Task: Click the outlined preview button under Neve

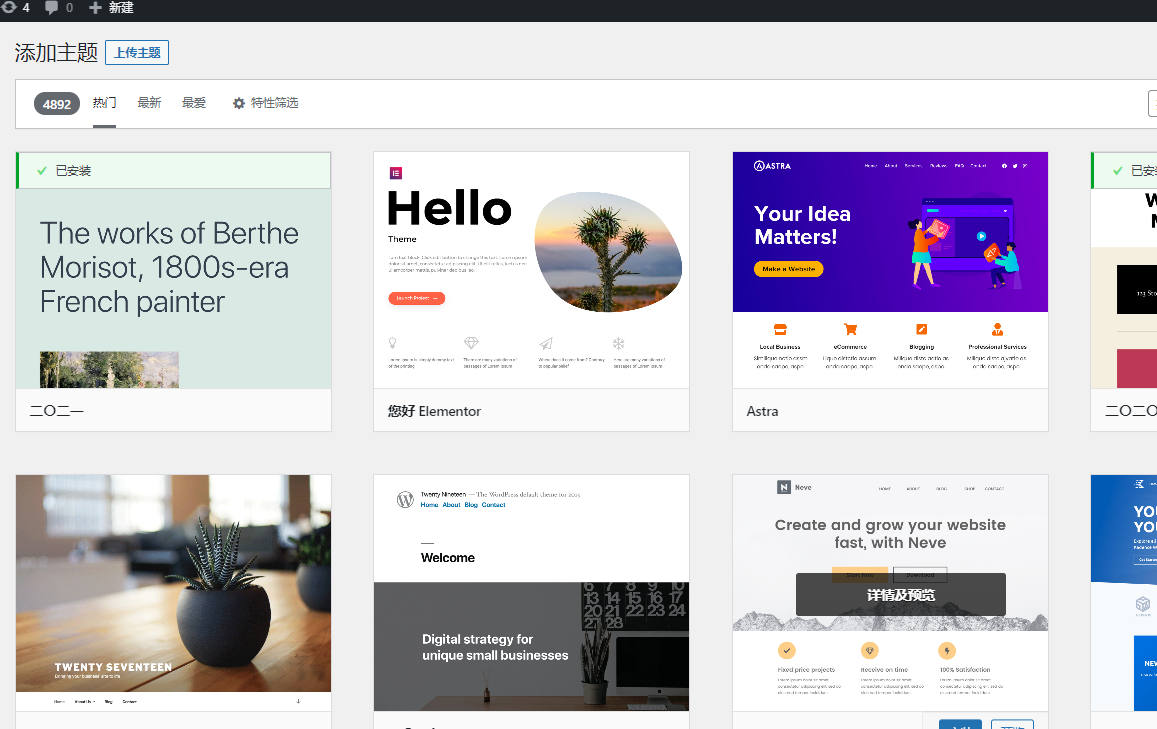Action: click(x=1012, y=724)
